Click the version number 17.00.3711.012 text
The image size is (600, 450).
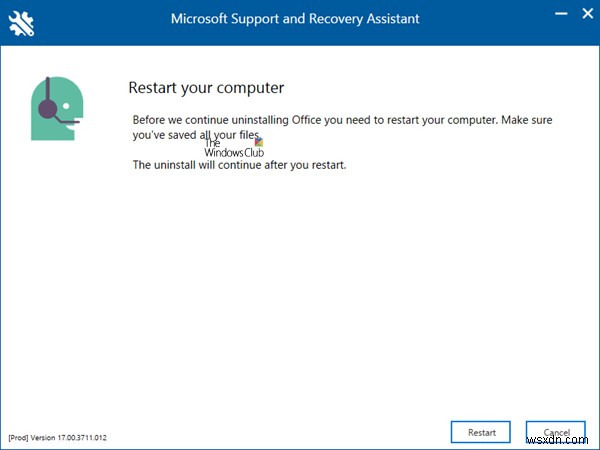[x=82, y=437]
